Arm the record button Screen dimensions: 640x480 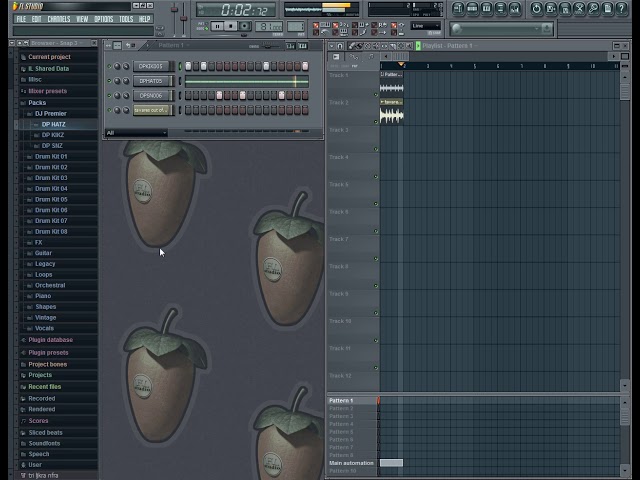tap(244, 27)
